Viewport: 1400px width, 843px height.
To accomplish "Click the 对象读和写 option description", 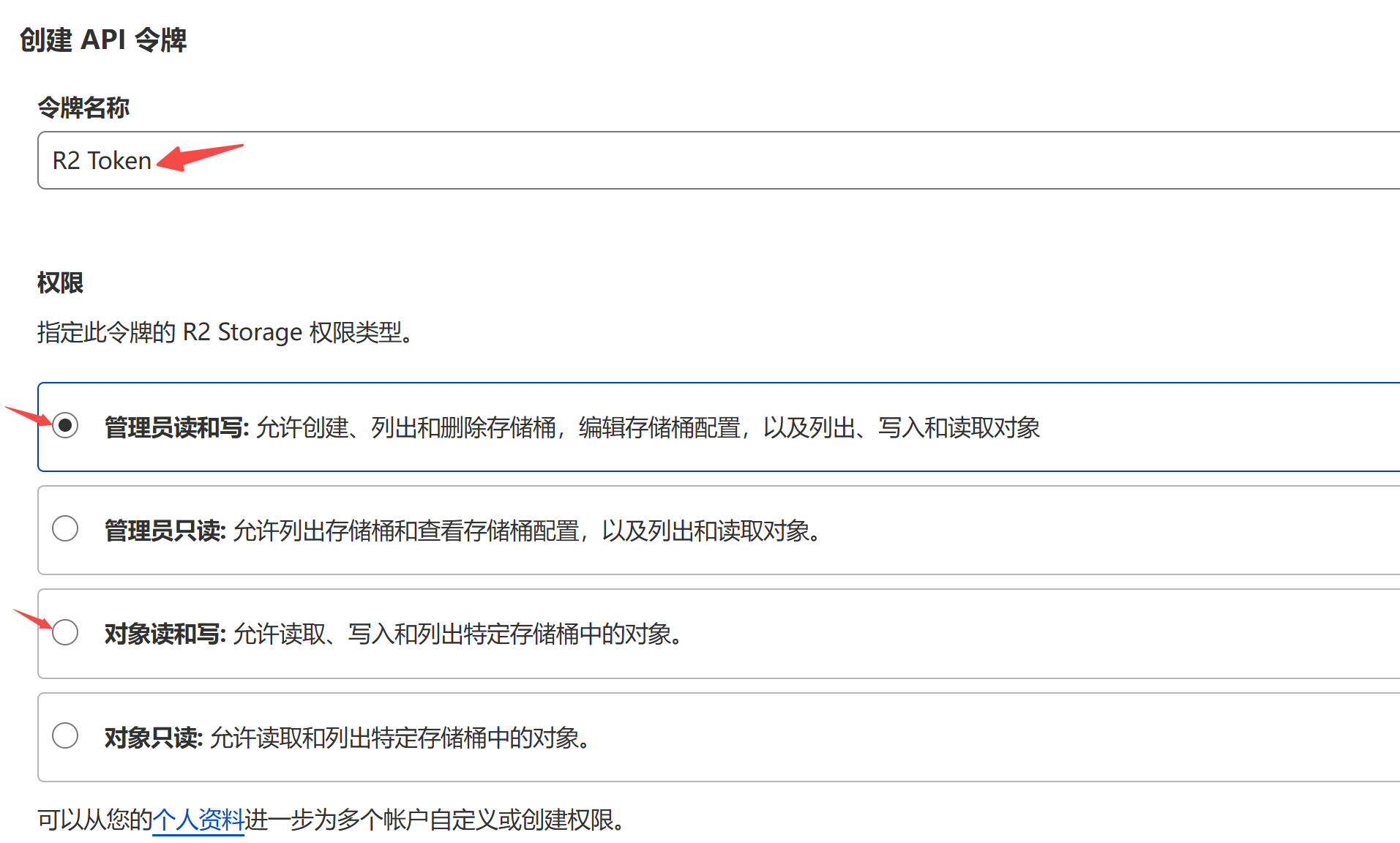I will coord(460,634).
